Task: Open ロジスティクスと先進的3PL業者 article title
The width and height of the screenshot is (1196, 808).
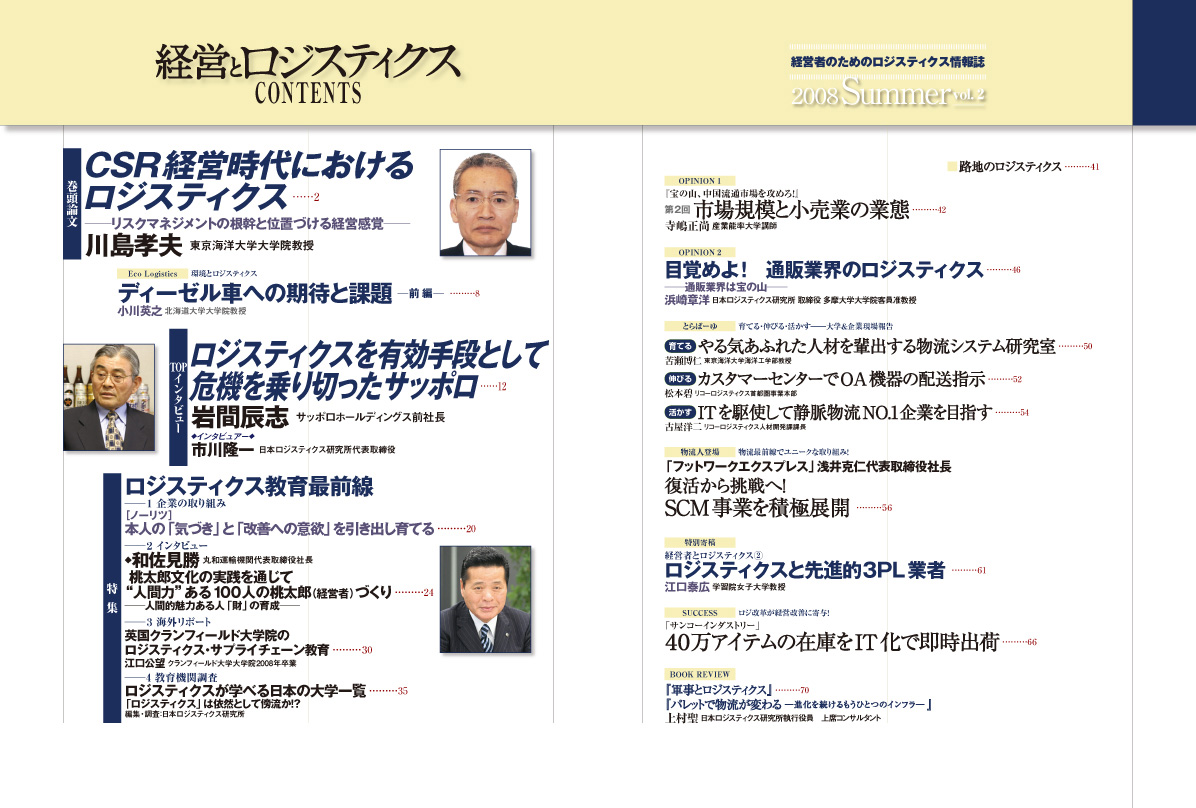Action: tap(805, 570)
